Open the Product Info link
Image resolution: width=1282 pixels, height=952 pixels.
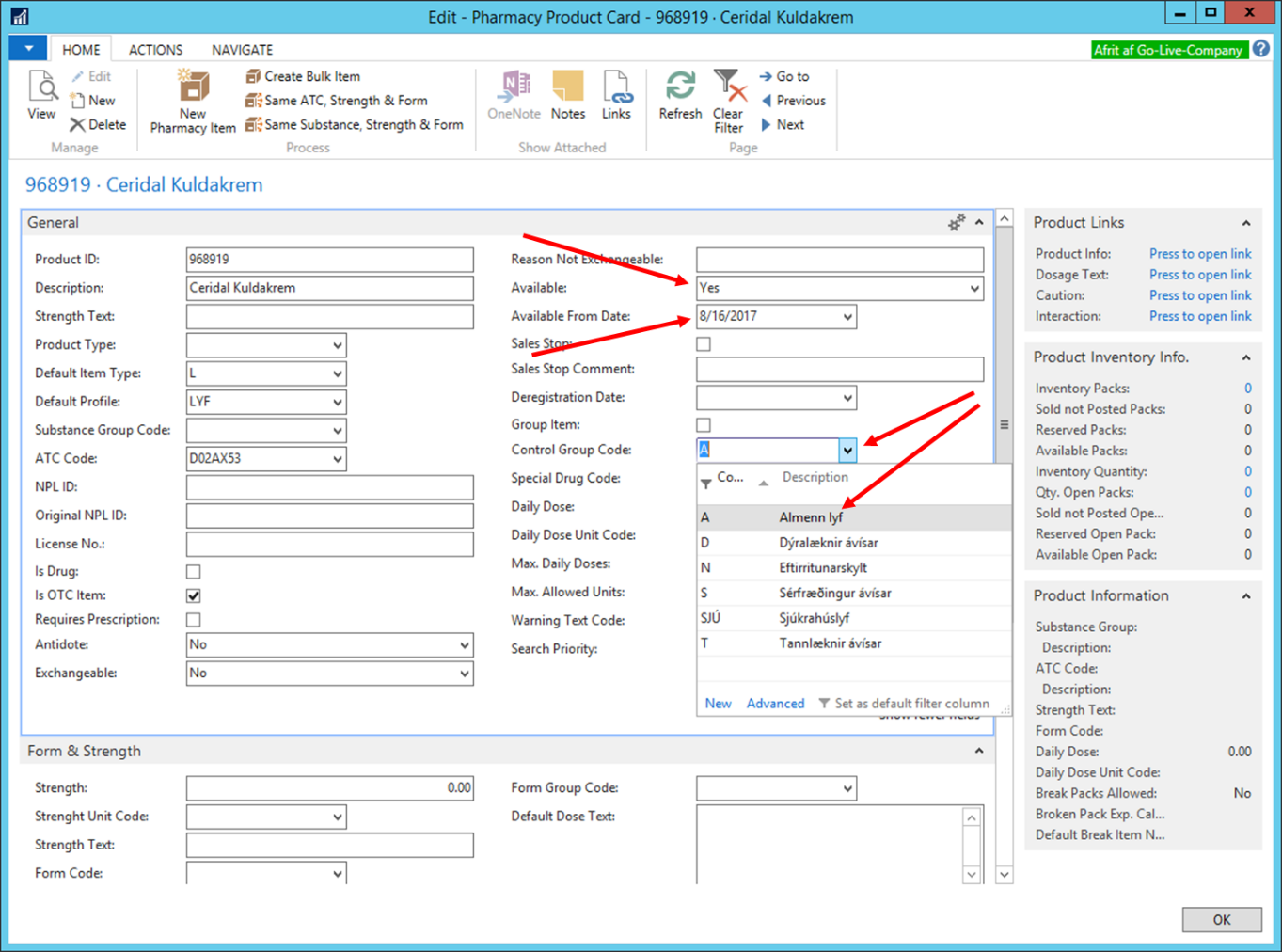(x=1199, y=254)
